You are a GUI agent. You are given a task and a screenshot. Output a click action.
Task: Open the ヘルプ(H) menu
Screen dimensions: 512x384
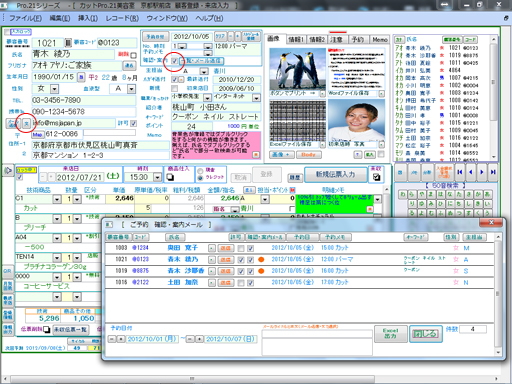click(x=209, y=18)
